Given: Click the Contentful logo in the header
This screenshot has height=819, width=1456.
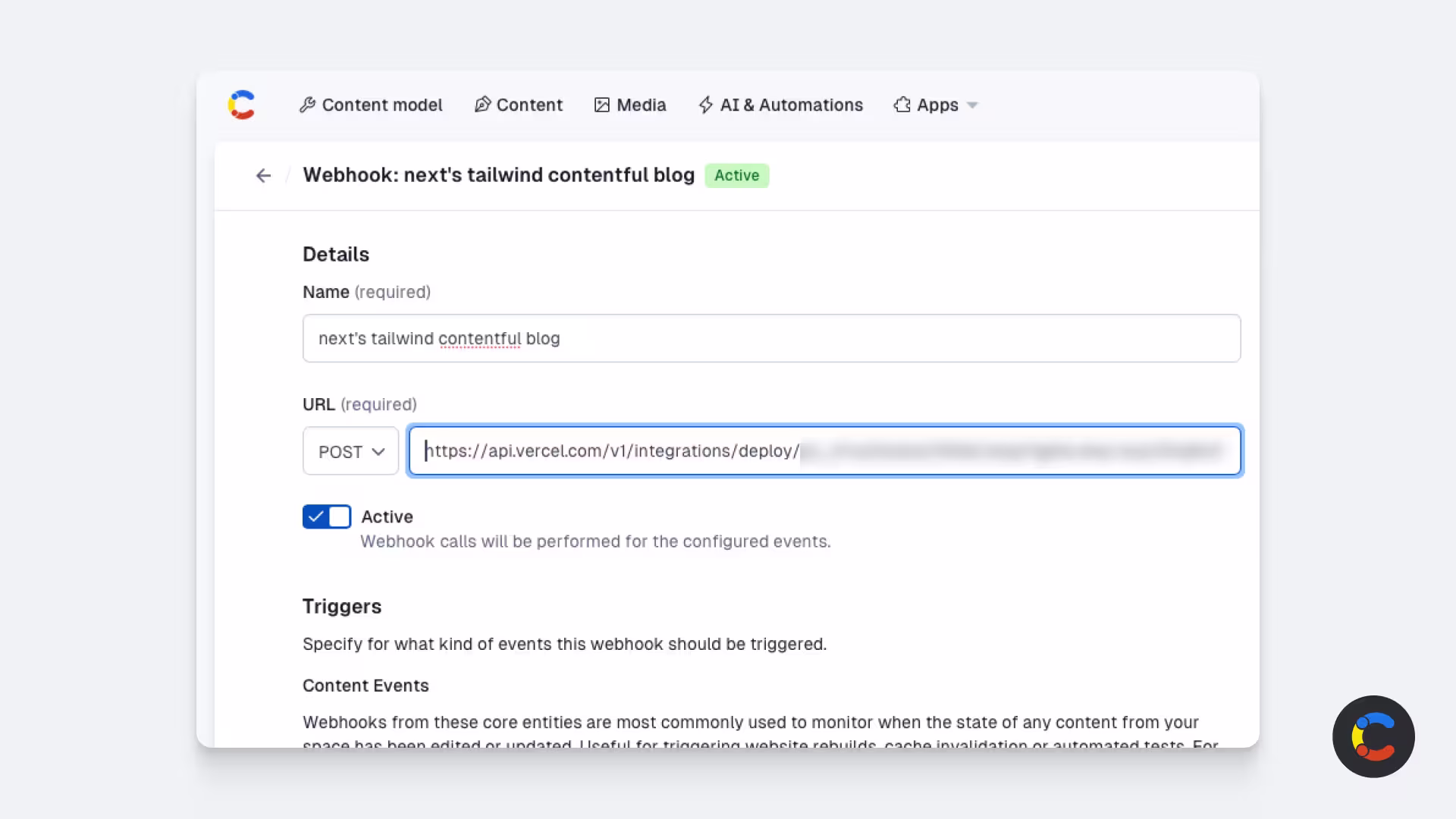Looking at the screenshot, I should point(241,105).
